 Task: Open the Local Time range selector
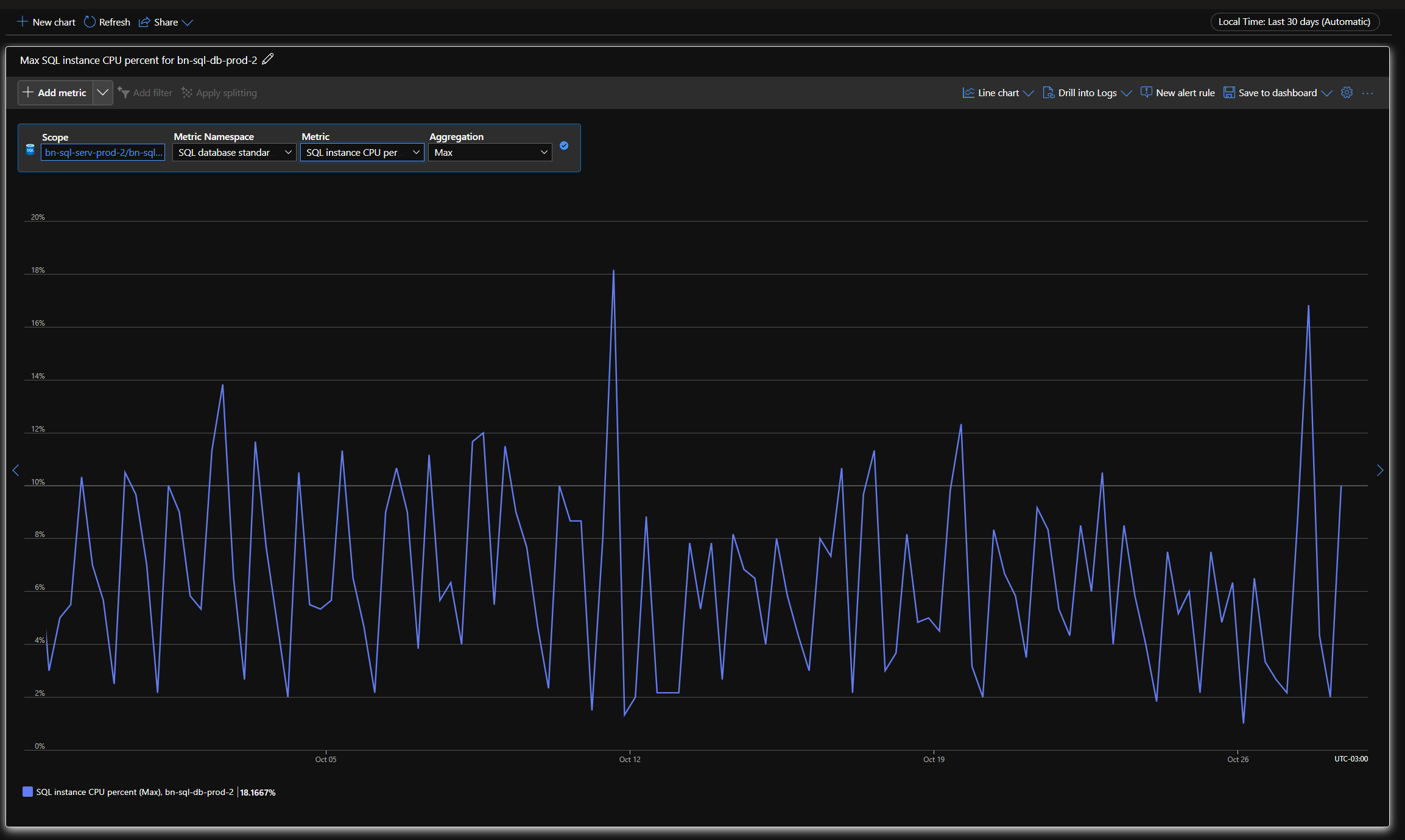[1294, 22]
